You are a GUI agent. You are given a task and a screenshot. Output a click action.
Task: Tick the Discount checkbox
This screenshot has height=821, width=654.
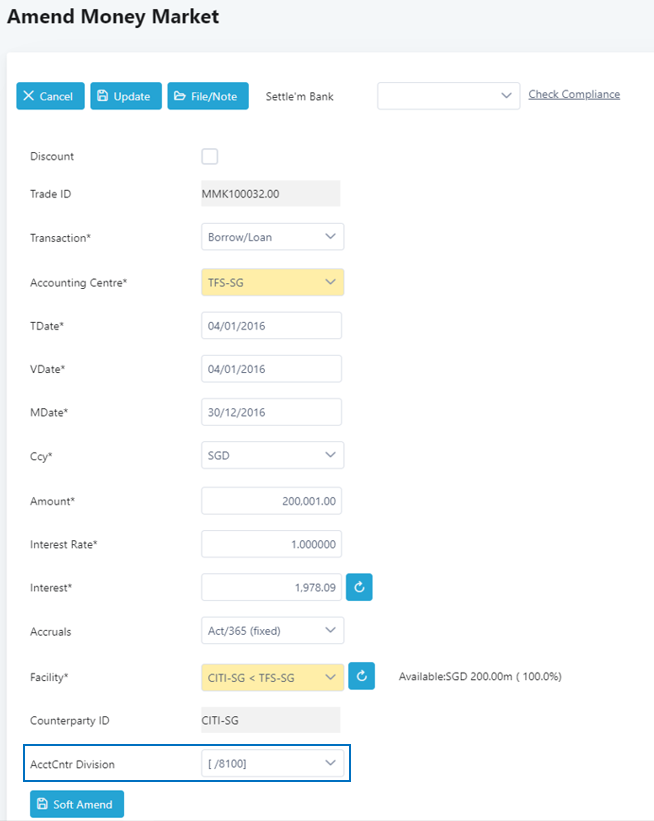pyautogui.click(x=210, y=157)
